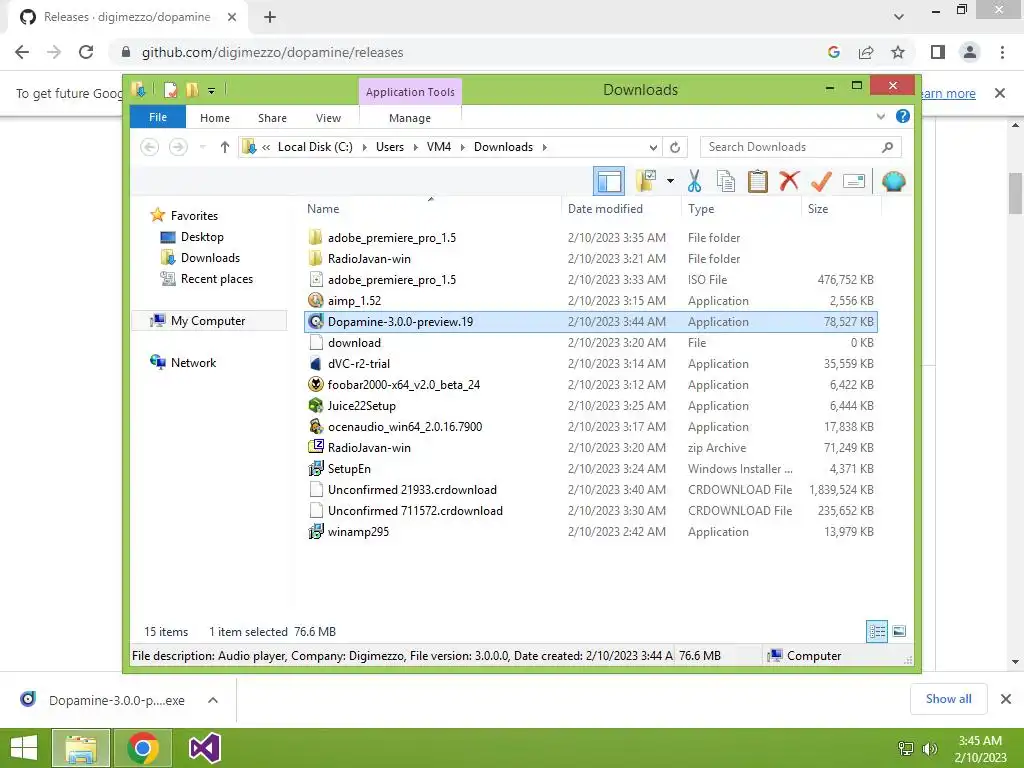Image resolution: width=1024 pixels, height=768 pixels.
Task: Switch to Details view layout icon
Action: [877, 631]
